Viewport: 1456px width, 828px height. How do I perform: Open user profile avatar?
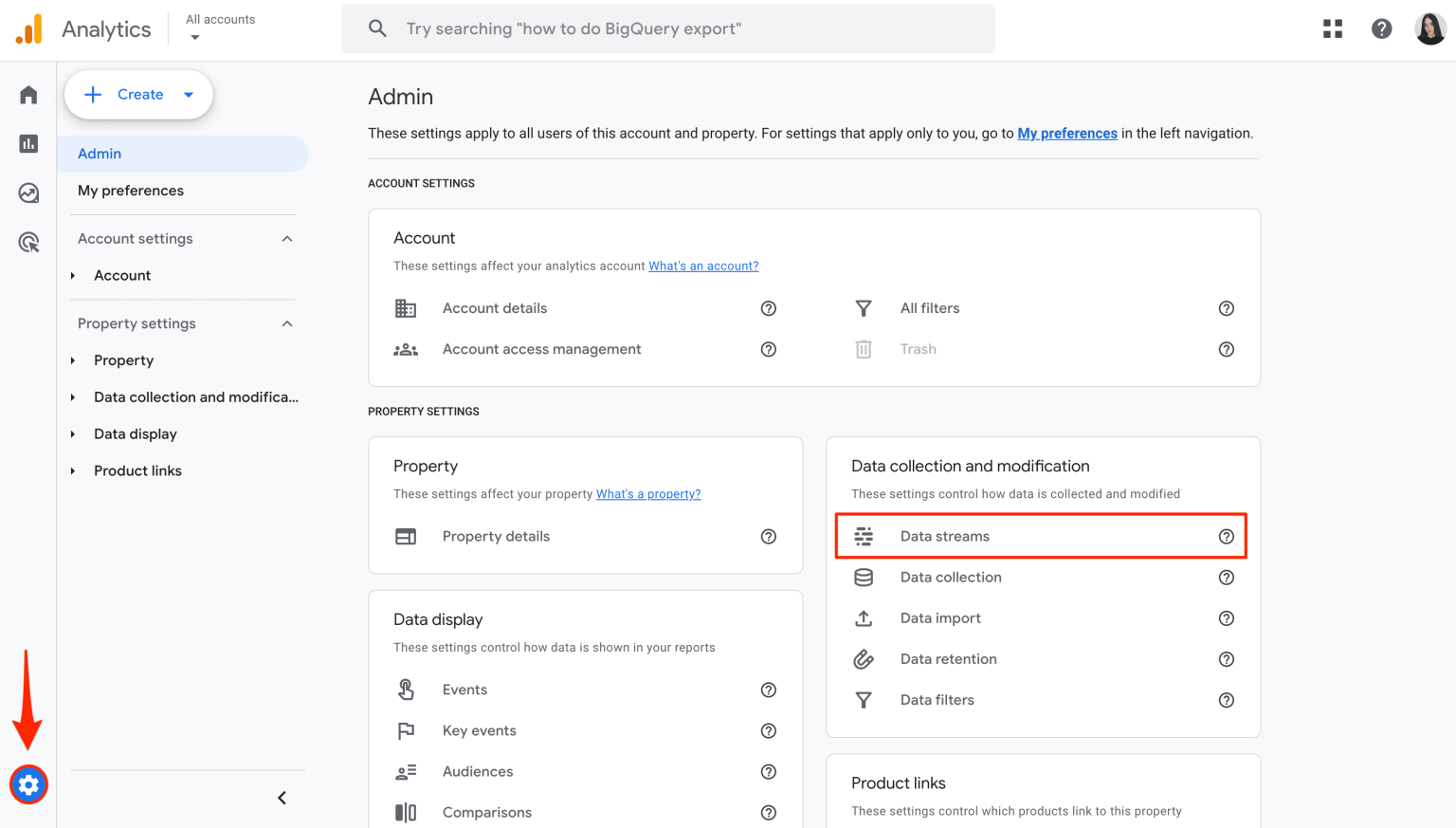1429,28
